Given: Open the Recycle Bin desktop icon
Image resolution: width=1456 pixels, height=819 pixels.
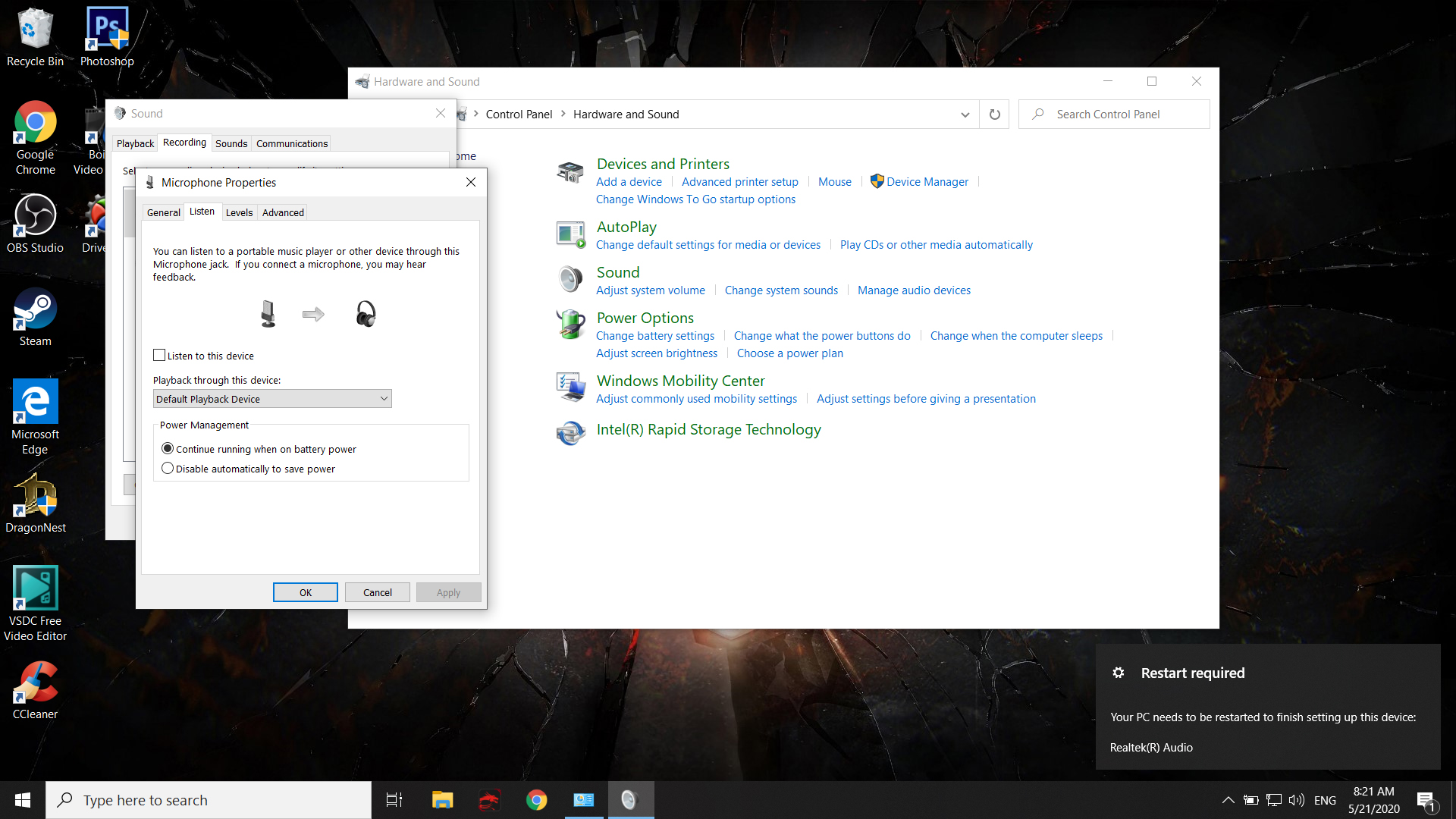Looking at the screenshot, I should (35, 36).
